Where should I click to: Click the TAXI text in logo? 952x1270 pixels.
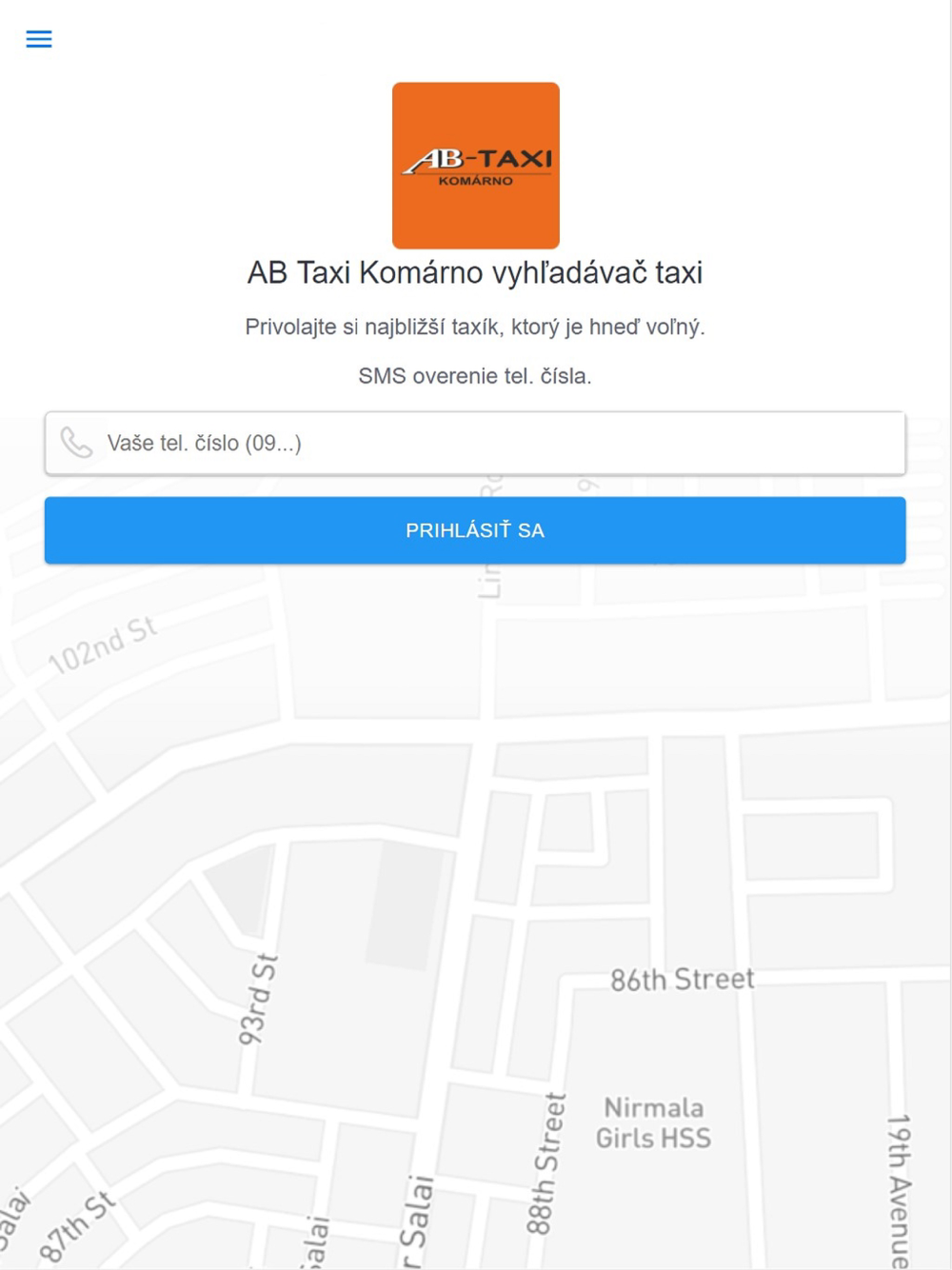coord(515,158)
